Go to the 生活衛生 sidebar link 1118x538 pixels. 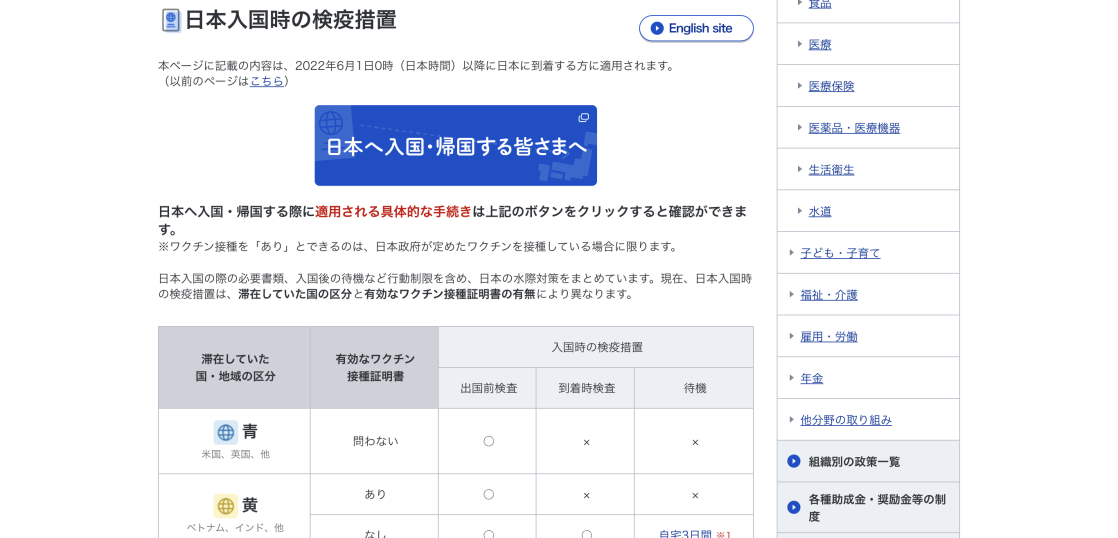click(x=831, y=170)
